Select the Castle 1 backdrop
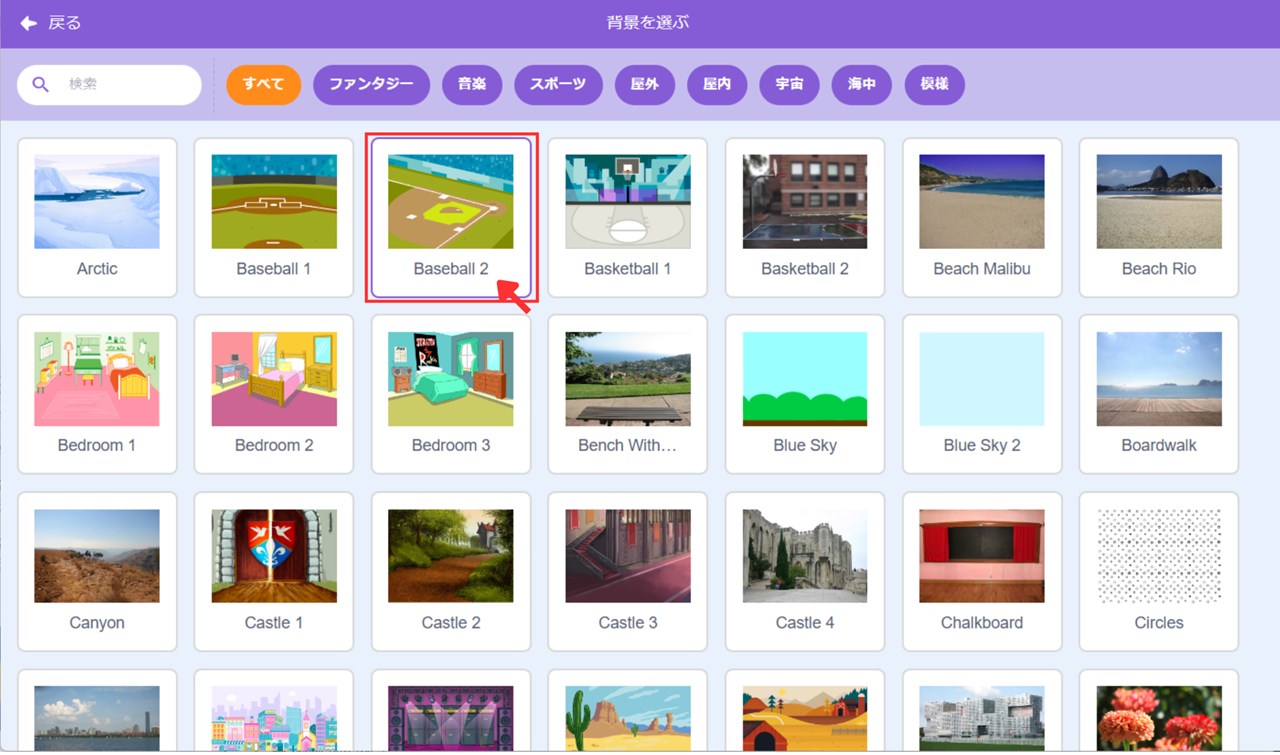This screenshot has height=755, width=1280. [274, 571]
